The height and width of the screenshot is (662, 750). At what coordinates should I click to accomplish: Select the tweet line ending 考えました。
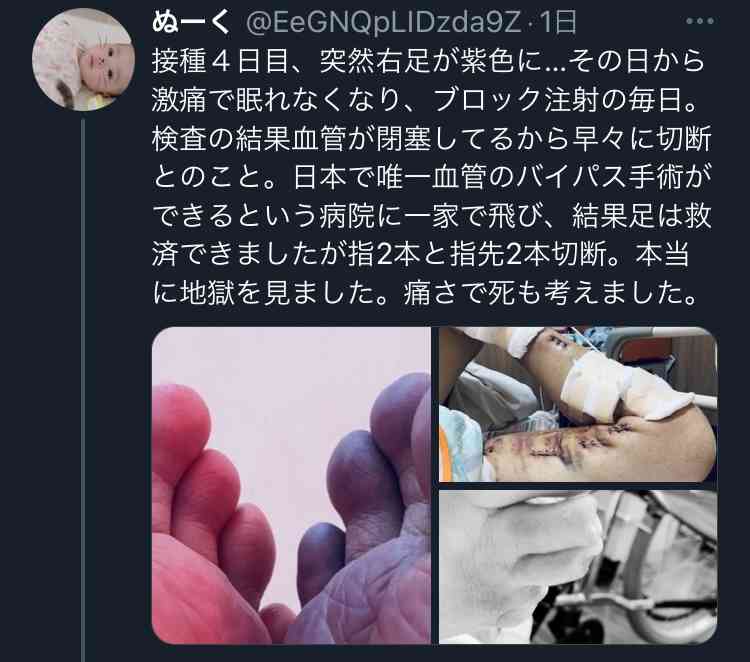(425, 293)
